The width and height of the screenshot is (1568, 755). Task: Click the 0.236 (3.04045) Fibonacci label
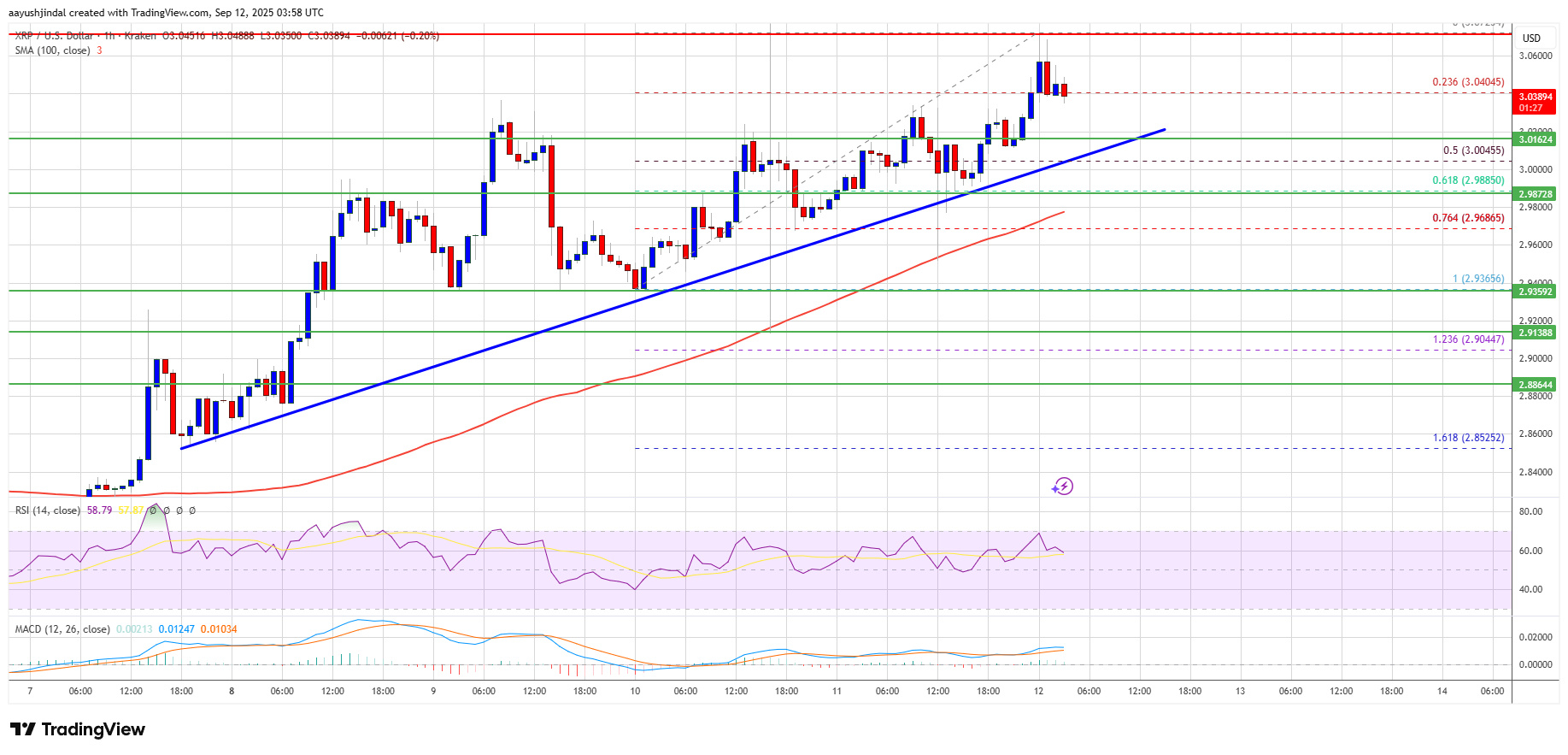[1468, 82]
